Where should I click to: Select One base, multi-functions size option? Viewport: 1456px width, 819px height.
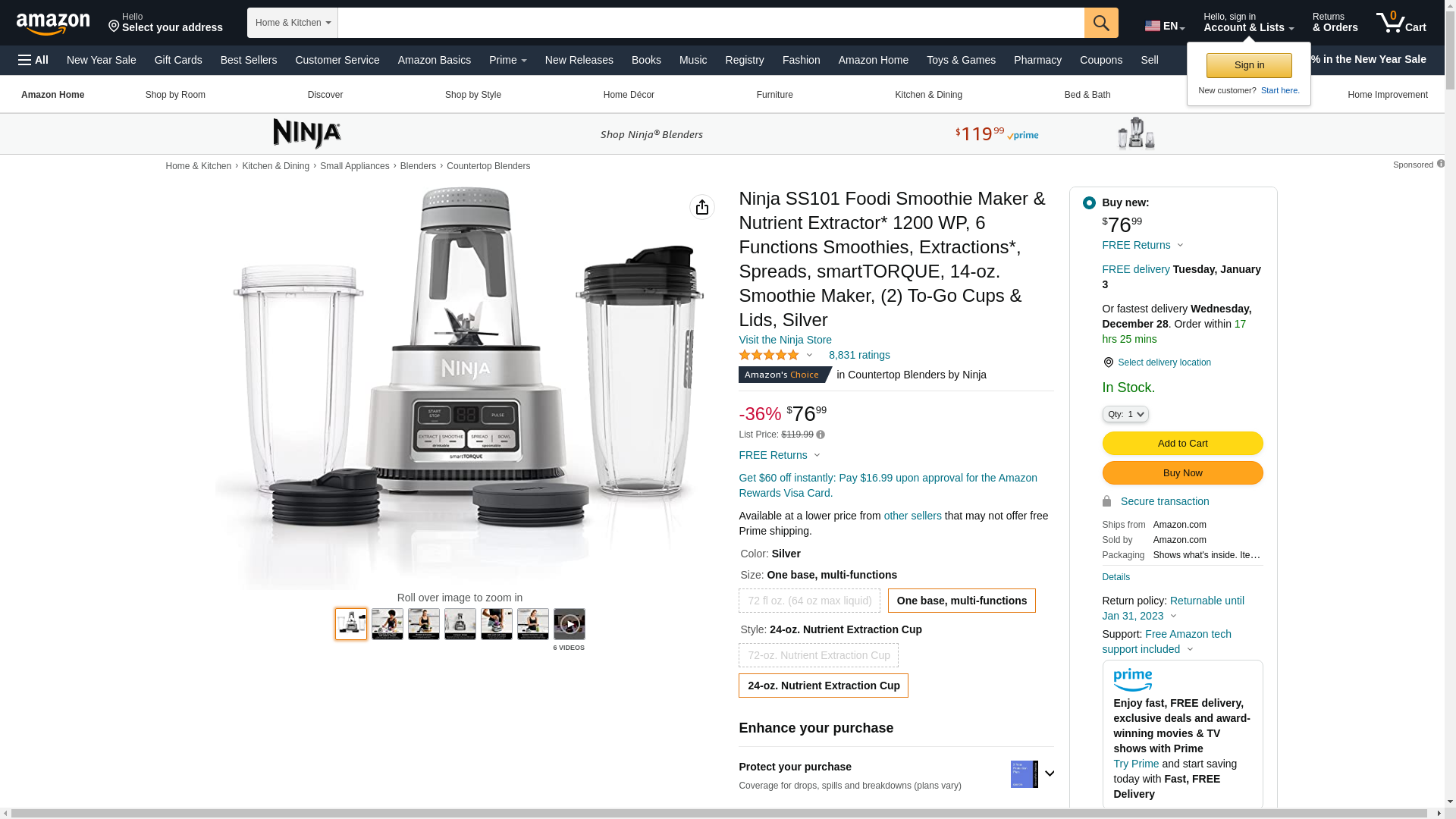[x=962, y=601]
